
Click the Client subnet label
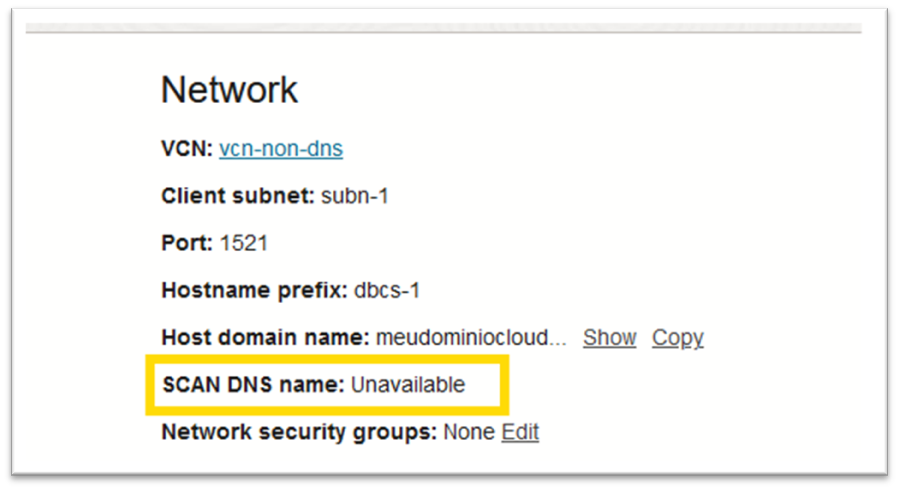pyautogui.click(x=238, y=196)
